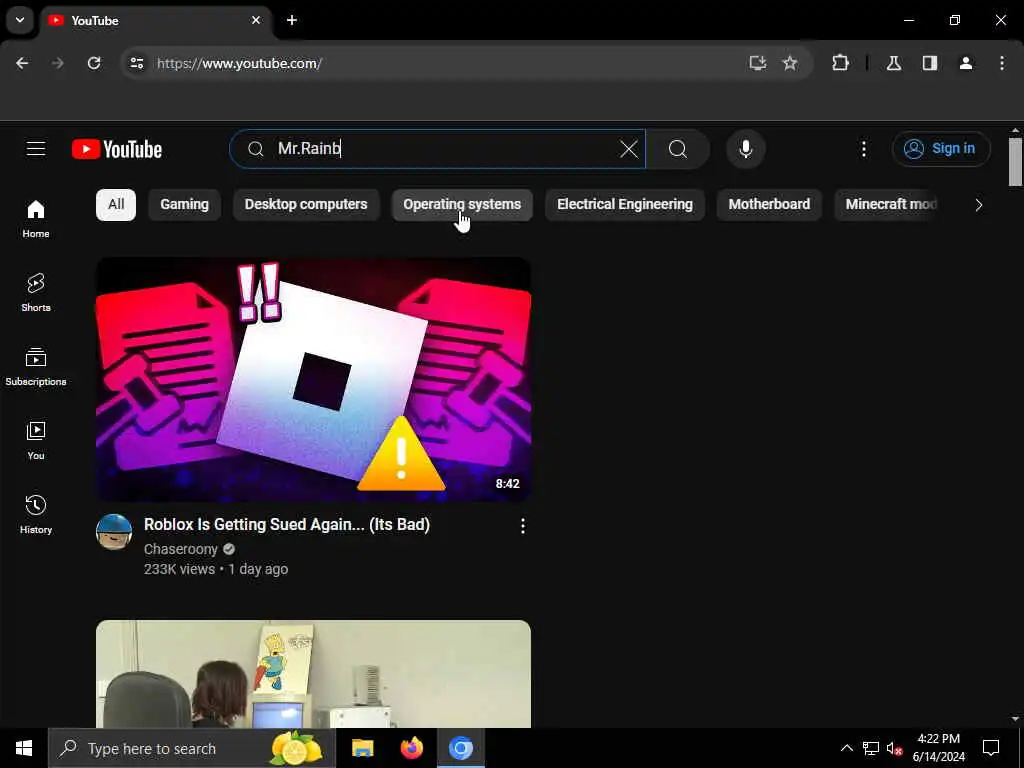Open Roblox Is Getting Sued Again video title

[287, 524]
